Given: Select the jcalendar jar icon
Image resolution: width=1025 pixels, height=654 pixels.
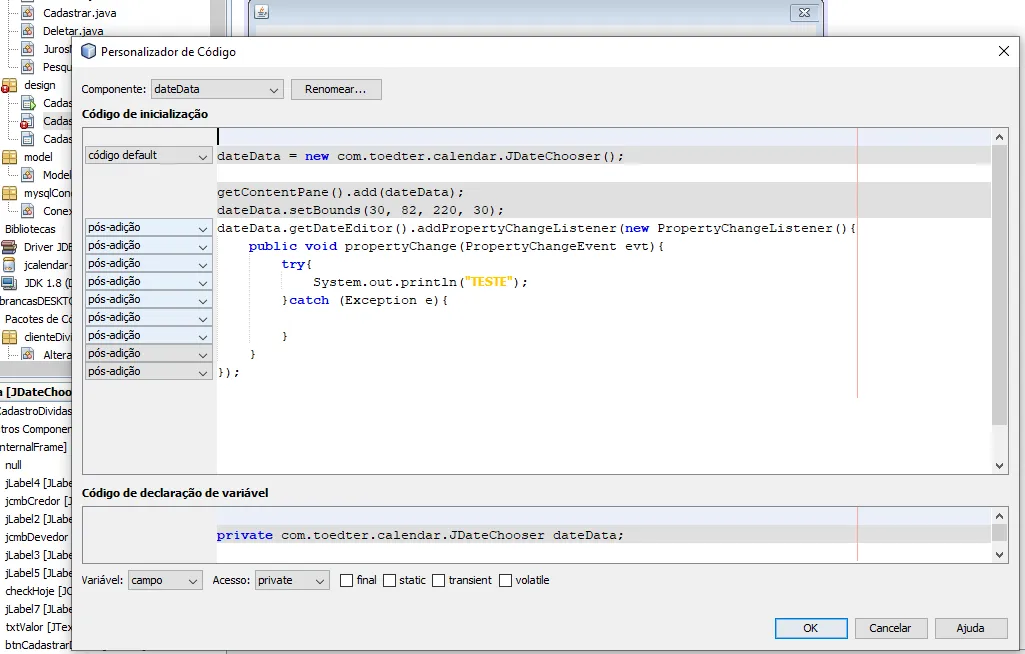Looking at the screenshot, I should 10,265.
